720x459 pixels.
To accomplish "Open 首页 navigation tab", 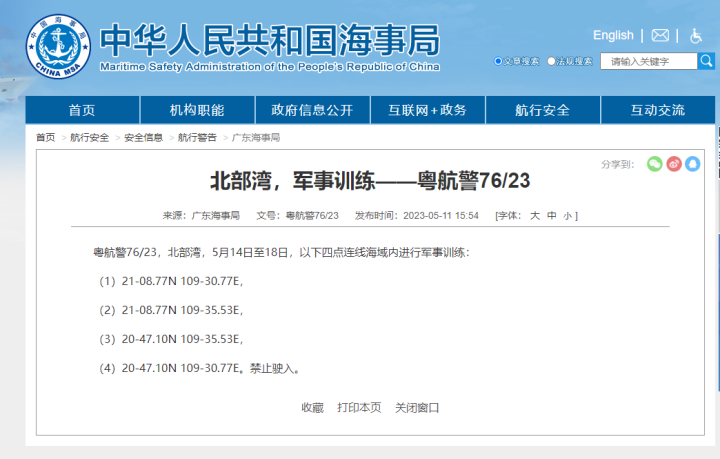I will pos(82,110).
